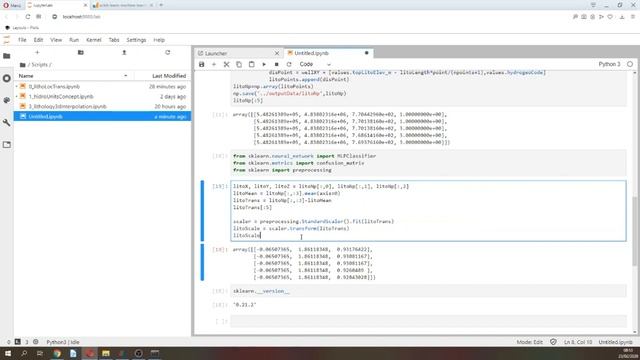Open the Open Tabs sidebar icon
The image size is (640, 360).
(7, 144)
